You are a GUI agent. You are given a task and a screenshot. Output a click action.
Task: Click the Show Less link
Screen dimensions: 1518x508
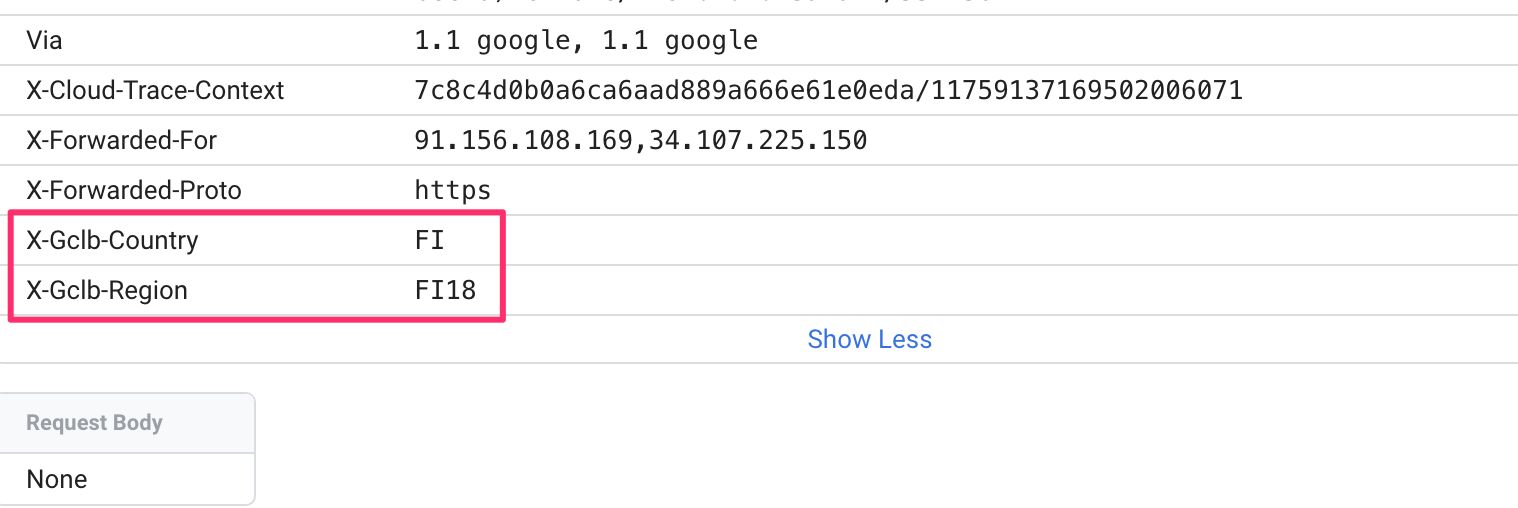click(x=869, y=339)
